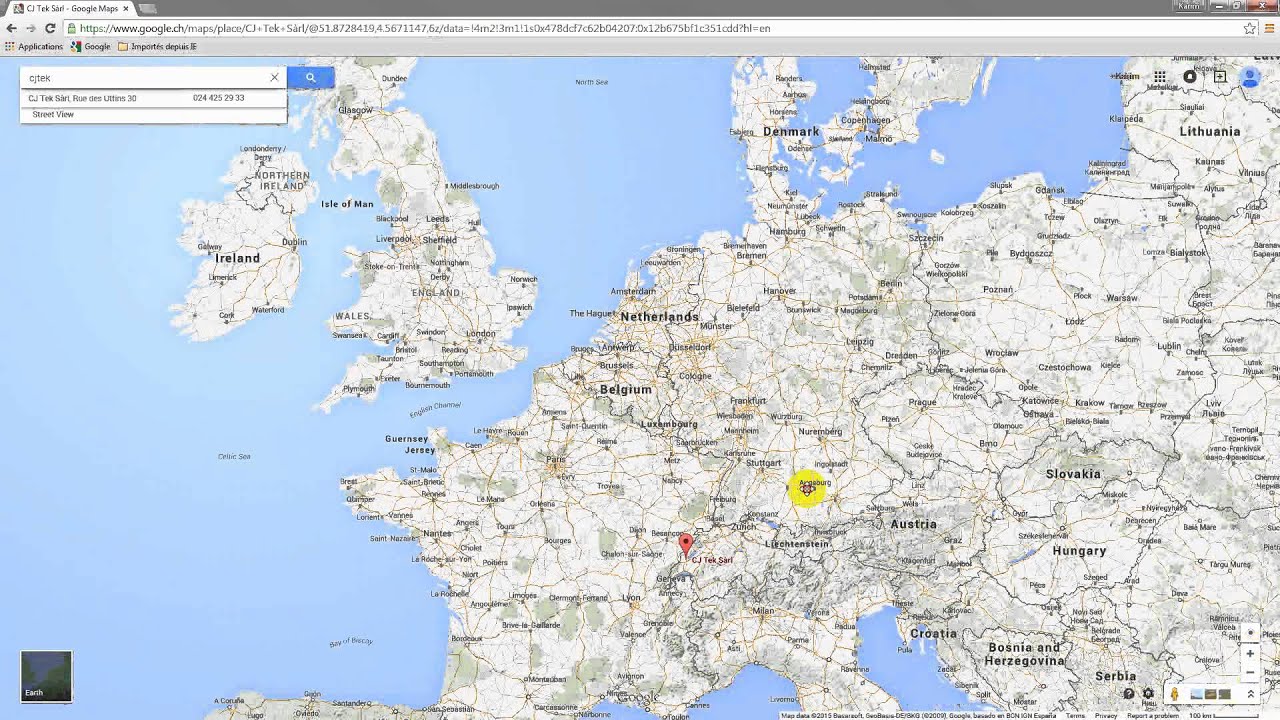Click the Hungary country label

click(1079, 550)
